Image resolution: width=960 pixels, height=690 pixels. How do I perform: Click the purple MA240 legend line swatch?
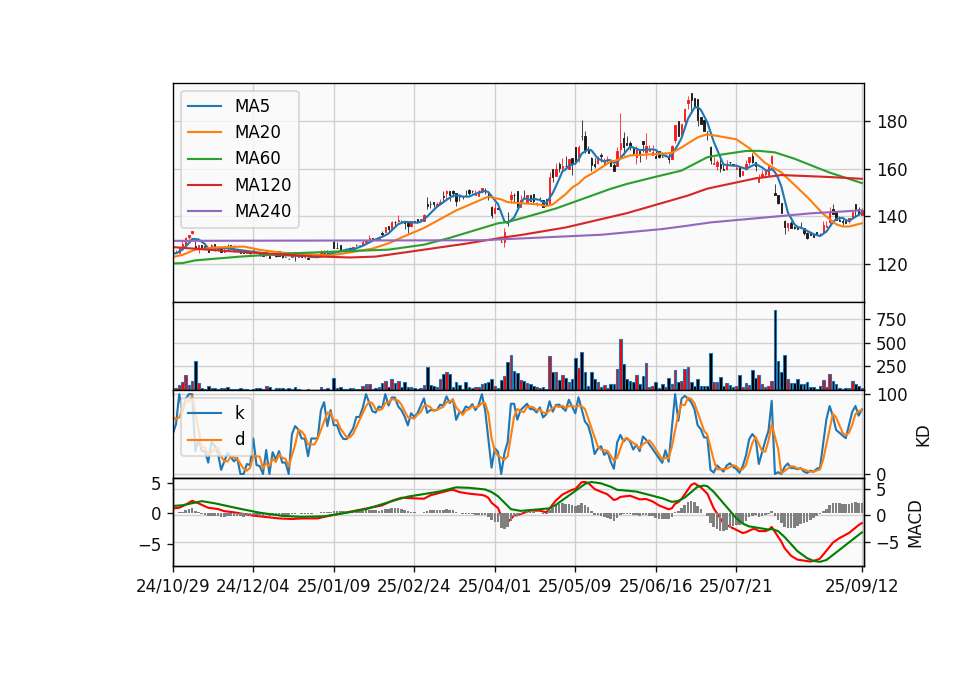(x=204, y=211)
